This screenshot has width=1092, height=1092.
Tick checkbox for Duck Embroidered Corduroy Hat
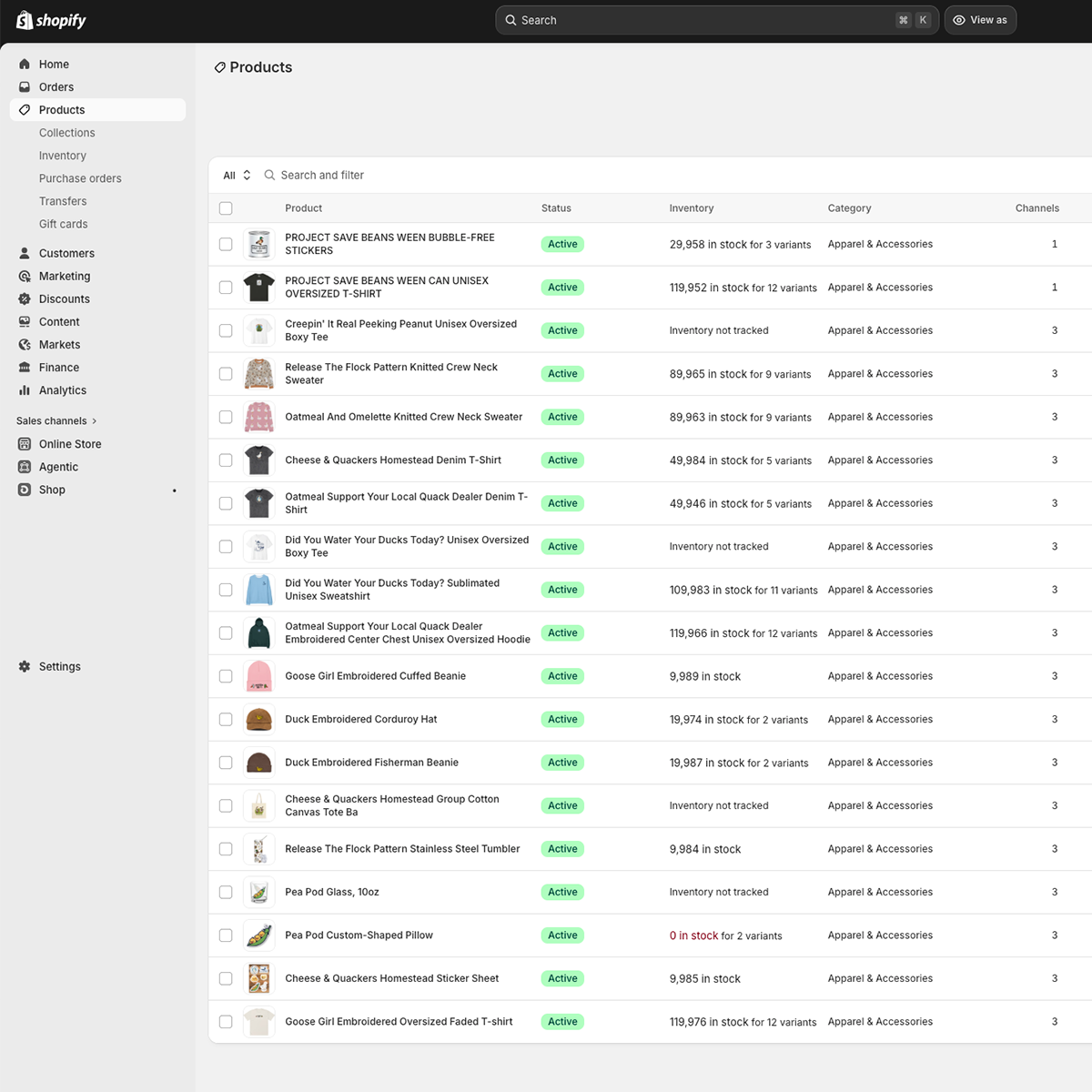click(x=226, y=720)
